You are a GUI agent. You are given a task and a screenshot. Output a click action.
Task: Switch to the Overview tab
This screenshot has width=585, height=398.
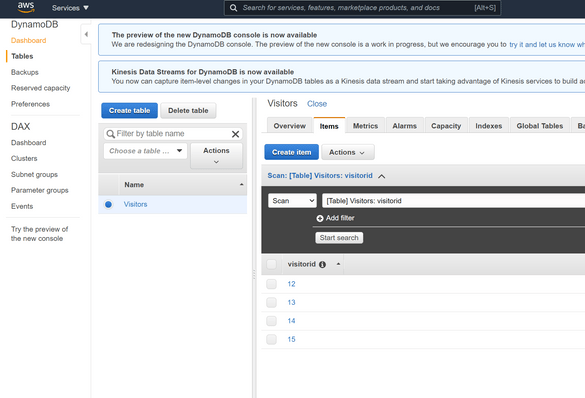[290, 126]
